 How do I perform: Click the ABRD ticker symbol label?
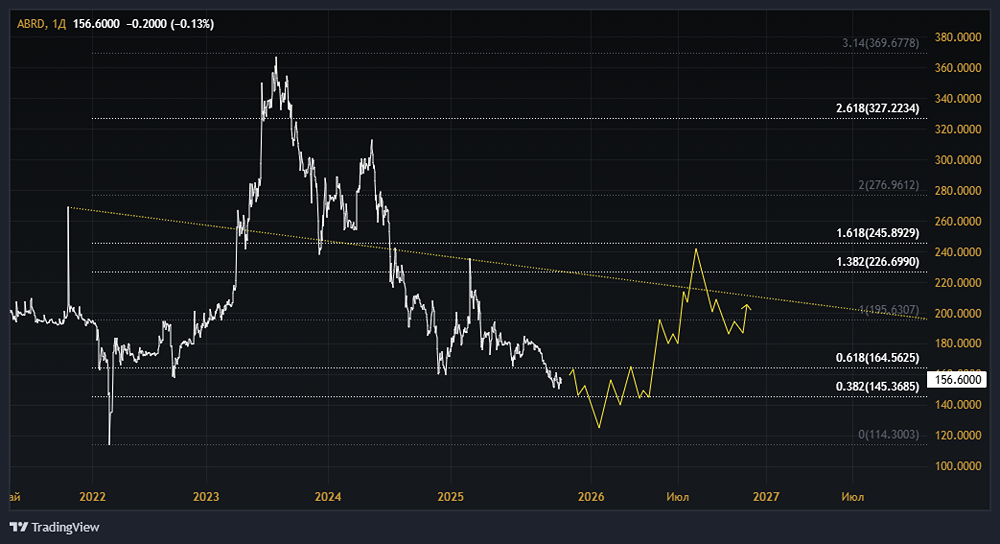click(31, 24)
